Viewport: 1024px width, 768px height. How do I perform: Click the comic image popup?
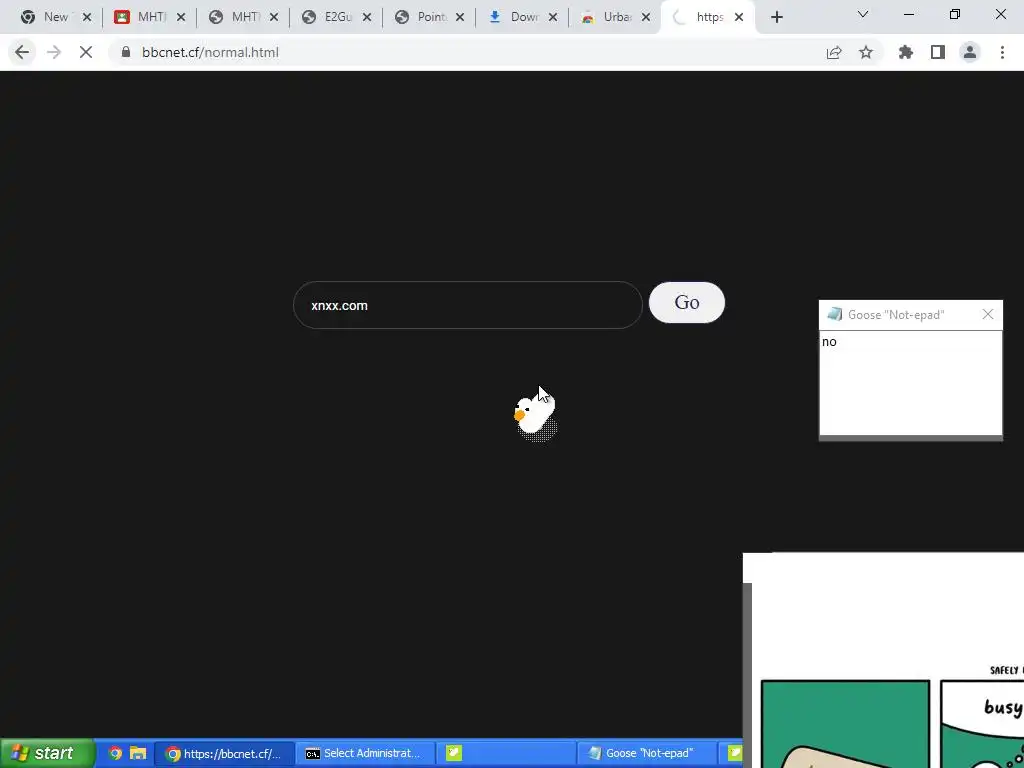(x=884, y=660)
